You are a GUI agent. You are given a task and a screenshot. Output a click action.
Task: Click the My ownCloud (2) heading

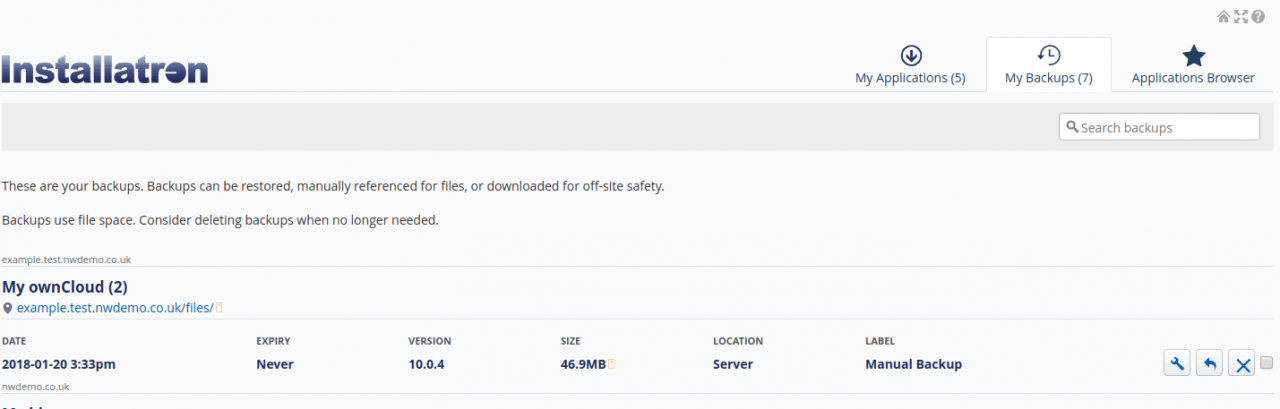pos(65,287)
